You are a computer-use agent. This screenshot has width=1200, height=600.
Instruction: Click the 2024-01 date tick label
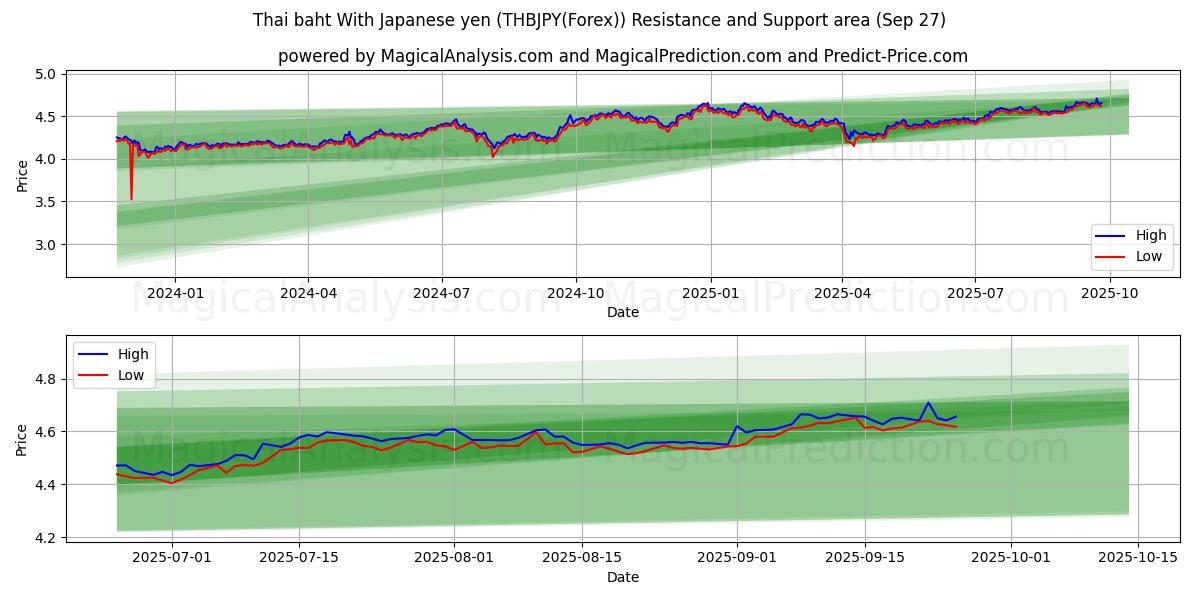(175, 293)
